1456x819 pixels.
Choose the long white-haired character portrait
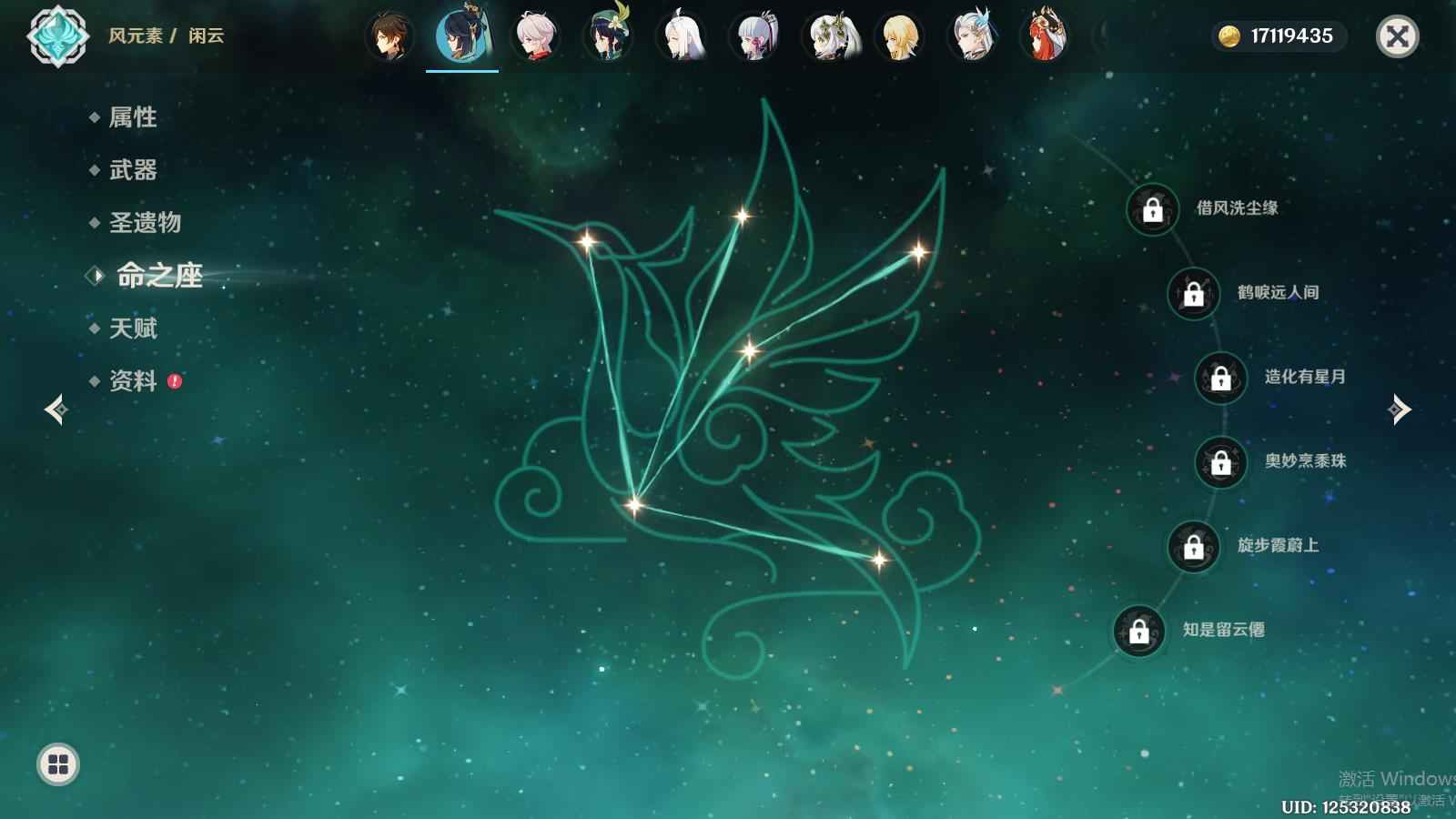click(x=681, y=36)
